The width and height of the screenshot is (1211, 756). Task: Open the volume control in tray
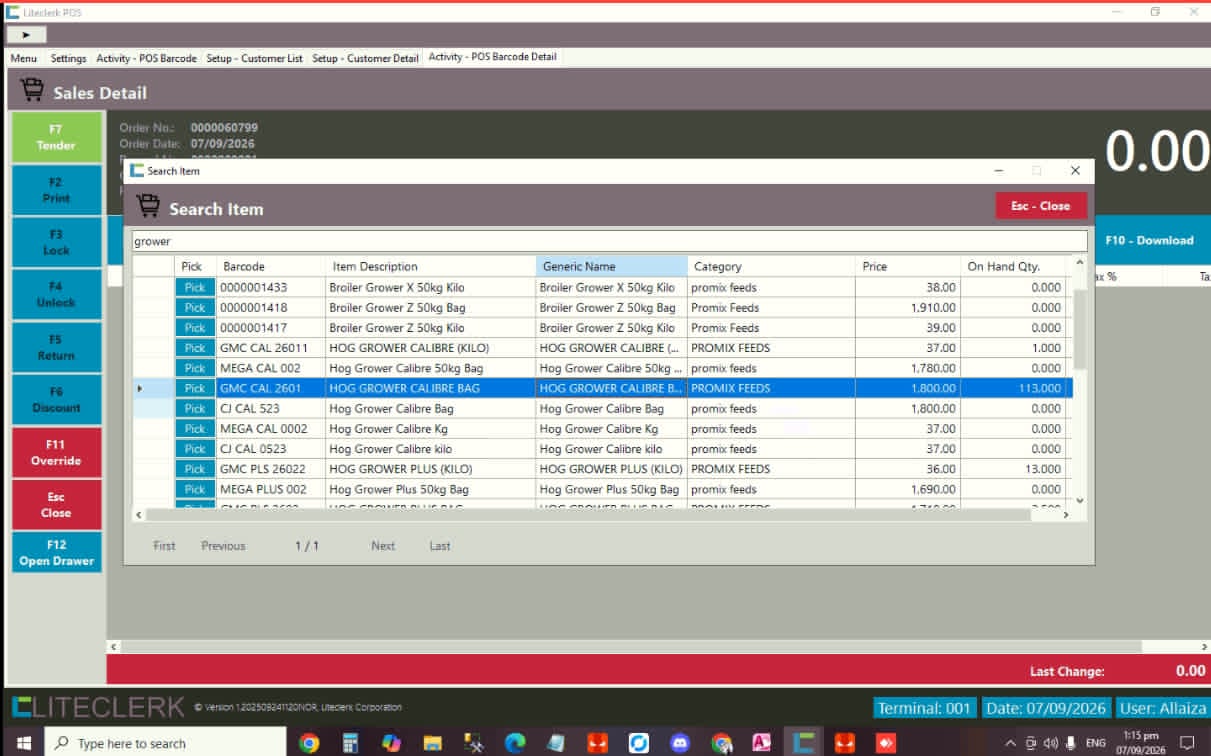click(x=1050, y=743)
